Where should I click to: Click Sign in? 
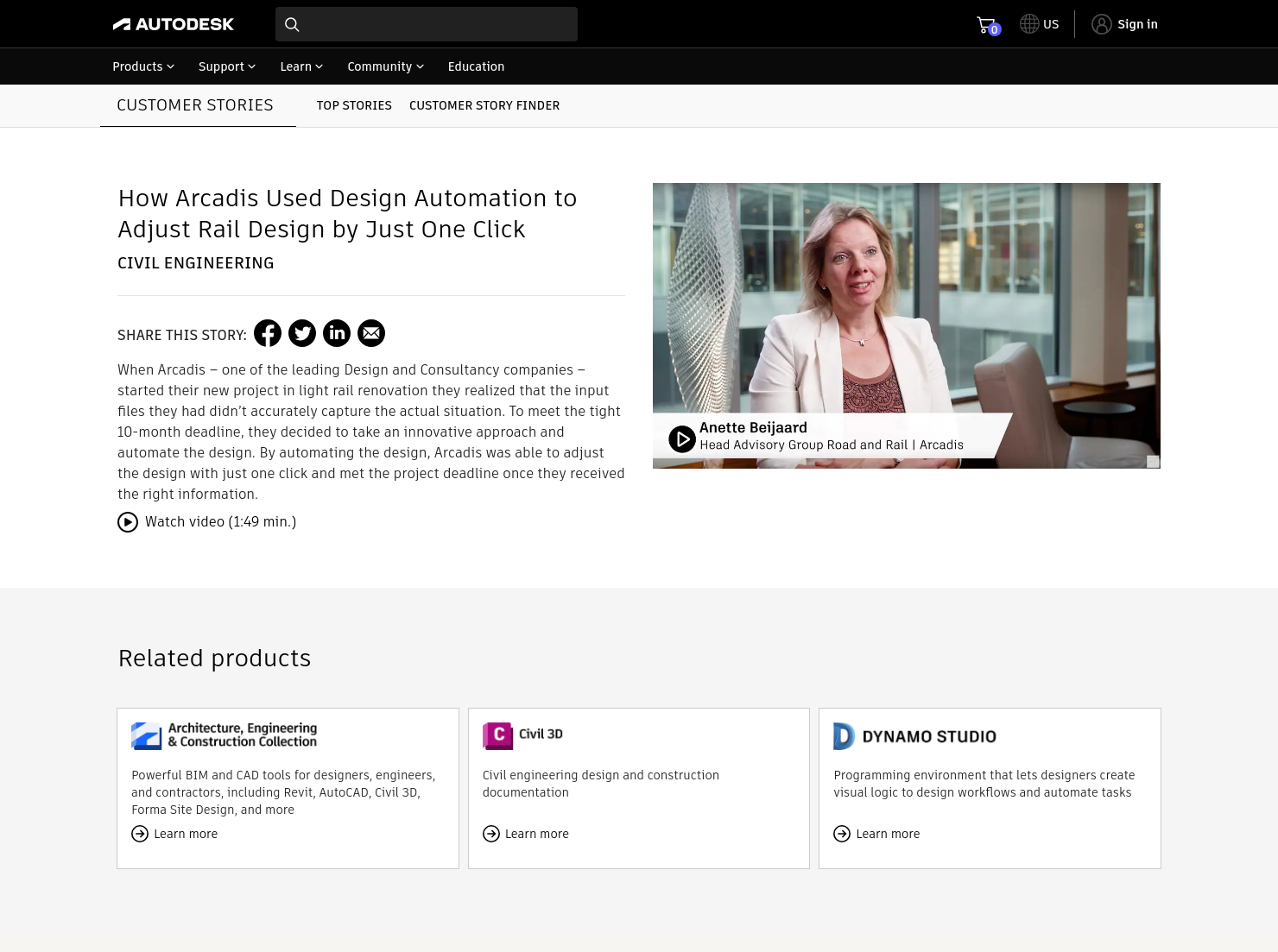tap(1124, 23)
